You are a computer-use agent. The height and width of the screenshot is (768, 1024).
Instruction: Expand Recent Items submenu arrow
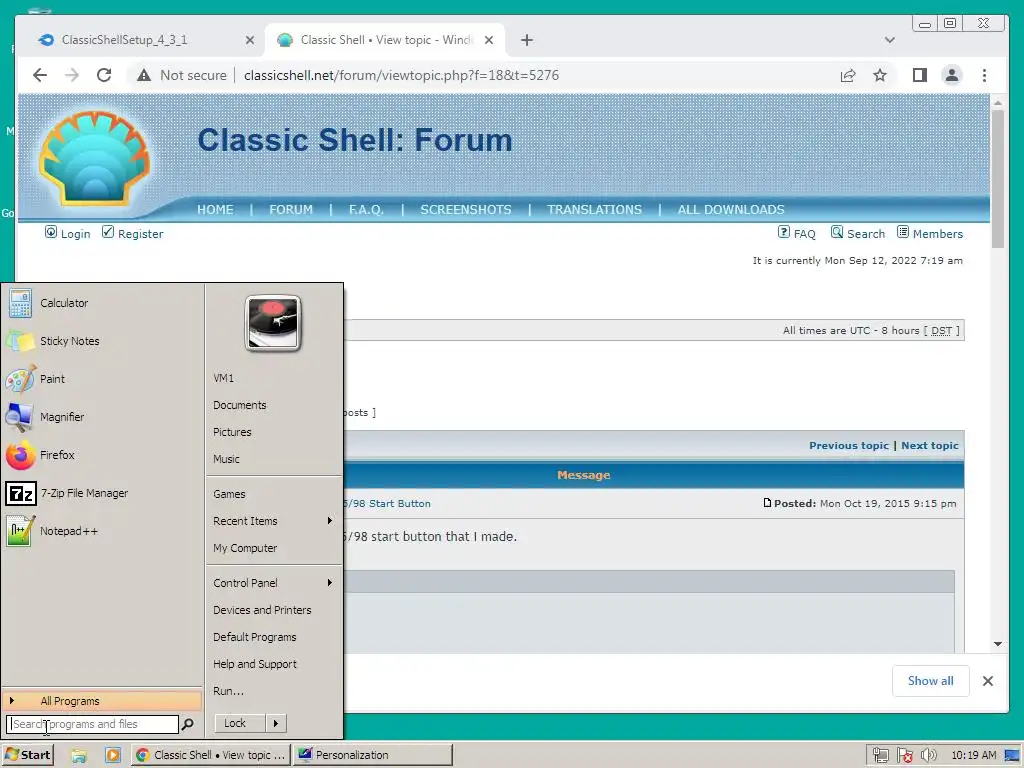coord(329,520)
